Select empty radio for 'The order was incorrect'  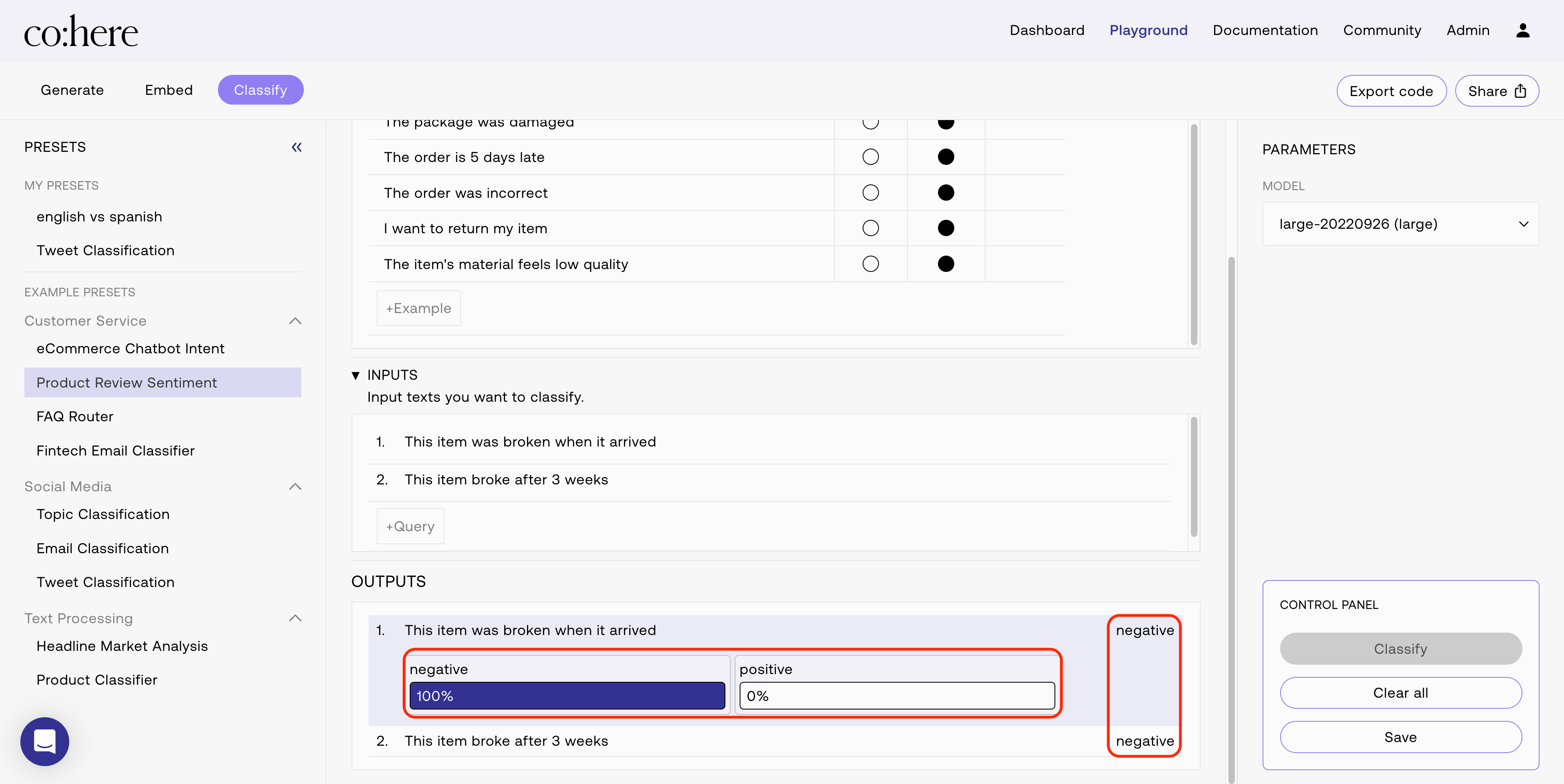[870, 193]
